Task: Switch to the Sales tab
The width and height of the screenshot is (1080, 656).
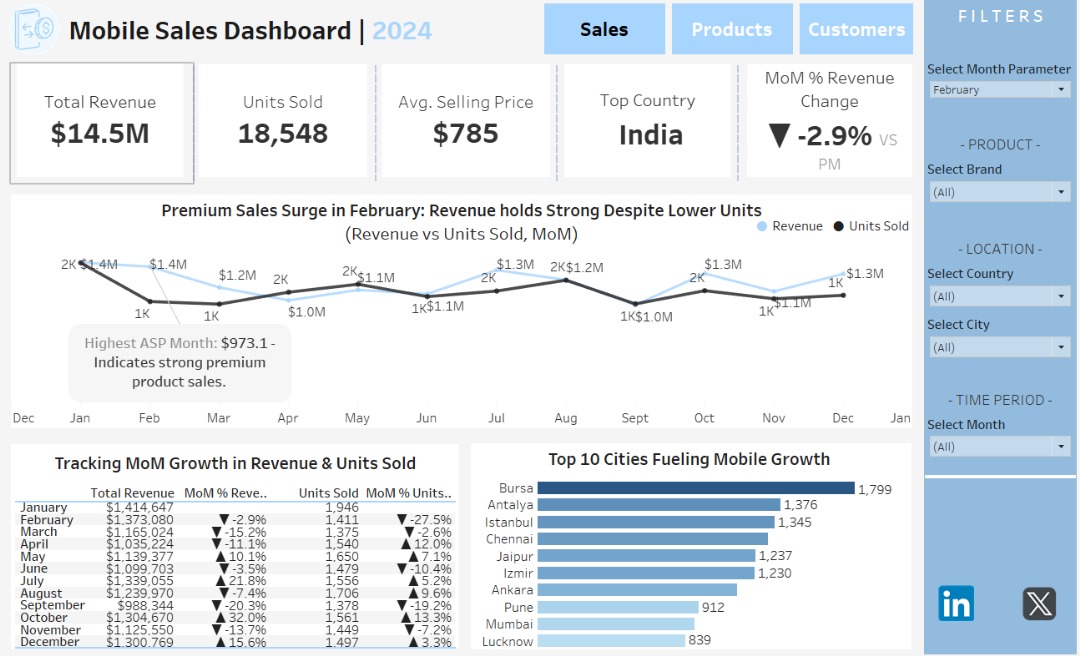Action: click(604, 29)
